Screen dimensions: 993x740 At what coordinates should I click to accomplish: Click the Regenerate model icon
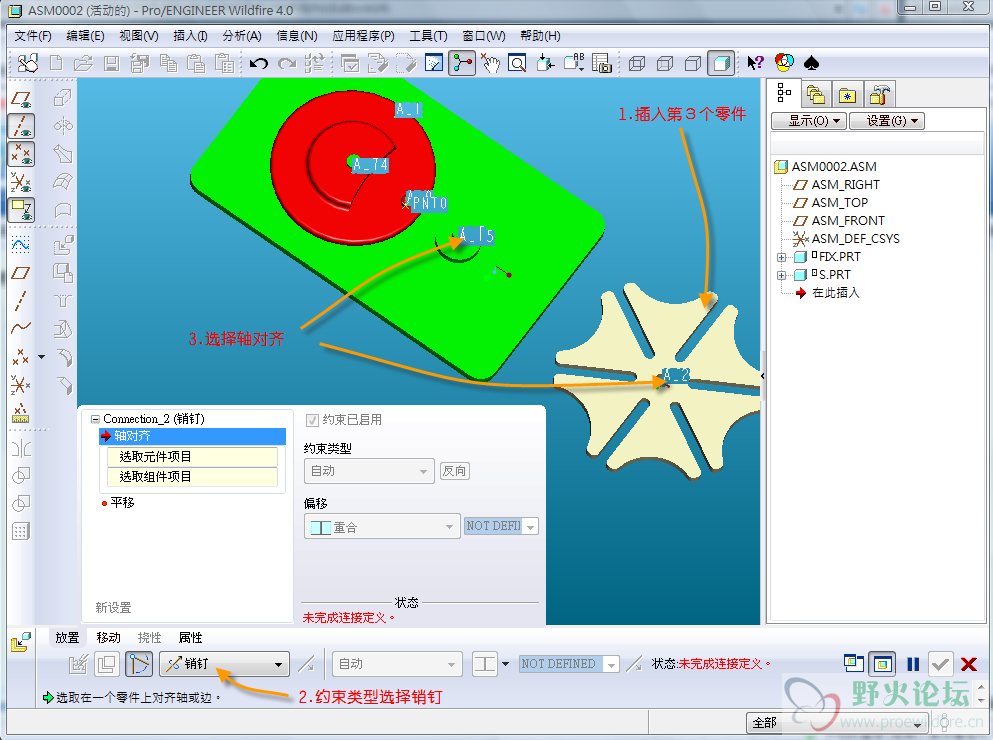pos(315,63)
